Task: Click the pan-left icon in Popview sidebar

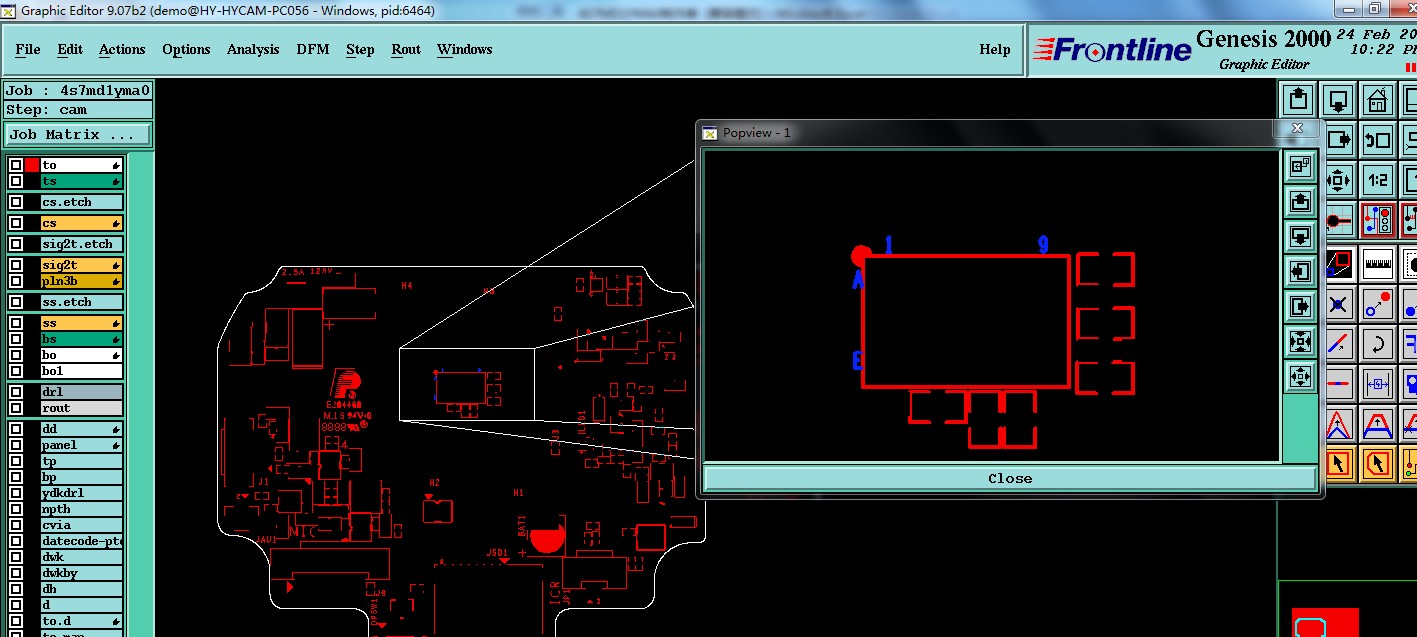Action: [1300, 270]
